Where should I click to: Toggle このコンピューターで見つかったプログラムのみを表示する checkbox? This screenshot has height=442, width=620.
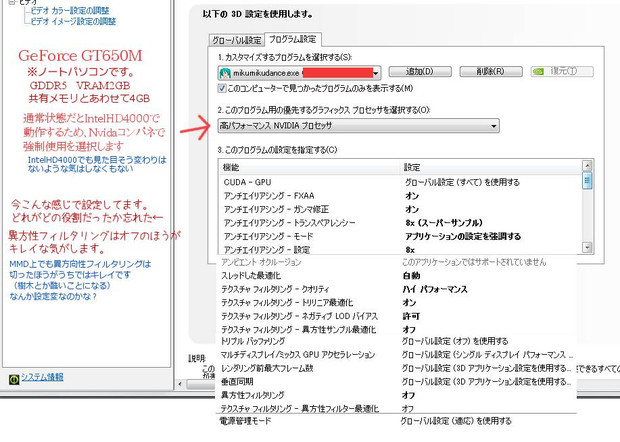coord(222,88)
